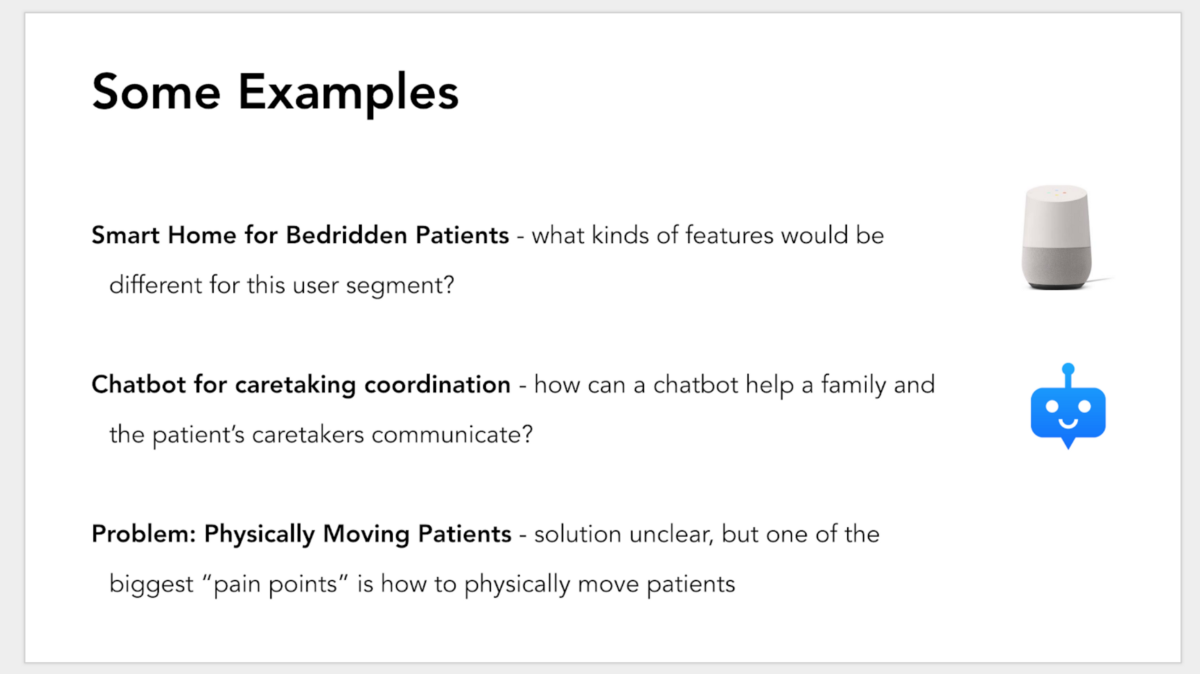This screenshot has width=1200, height=674.
Task: Click the gray fabric base of the speaker
Action: (1058, 266)
